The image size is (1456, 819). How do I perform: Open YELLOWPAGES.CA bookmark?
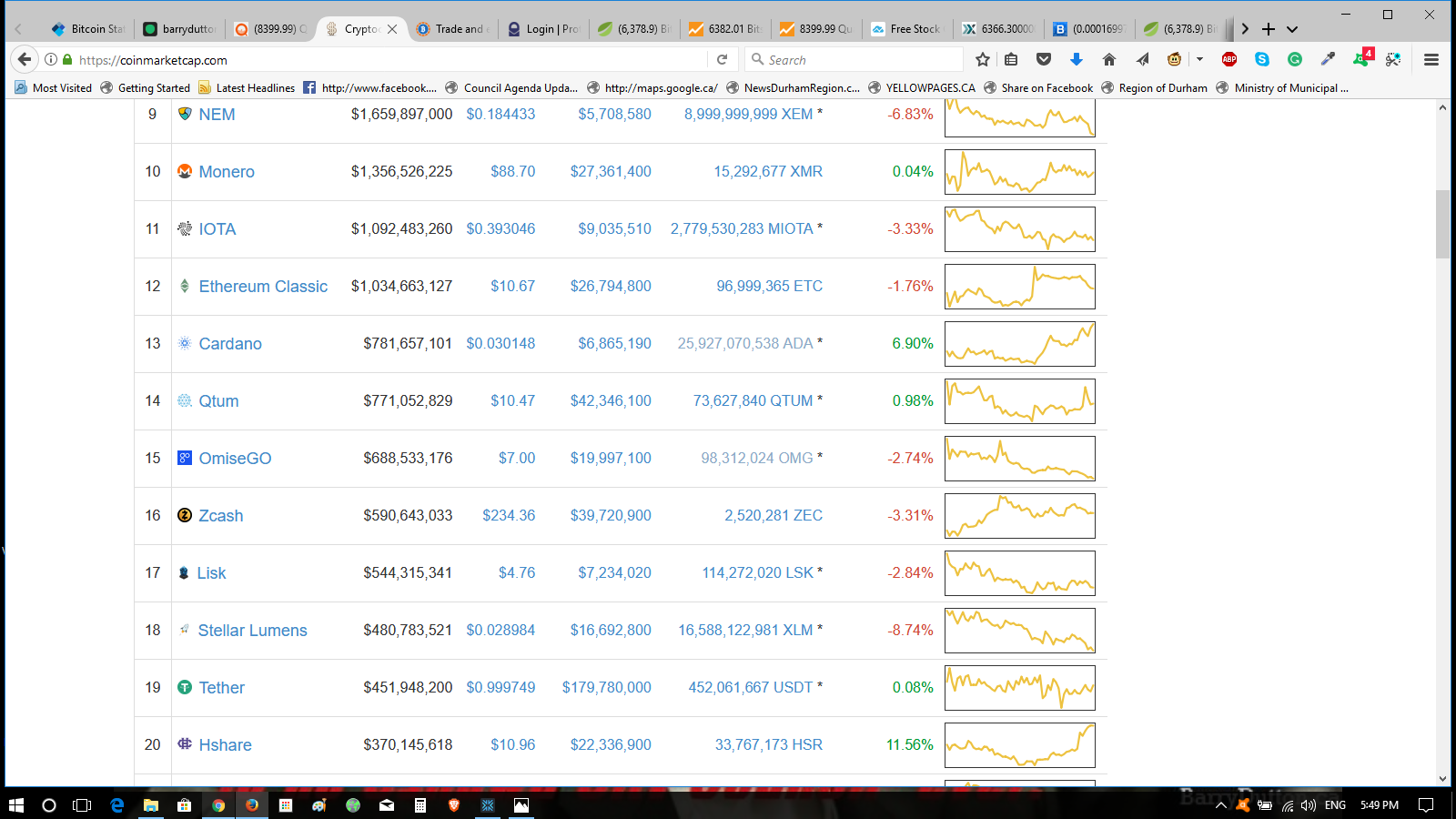pyautogui.click(x=921, y=88)
